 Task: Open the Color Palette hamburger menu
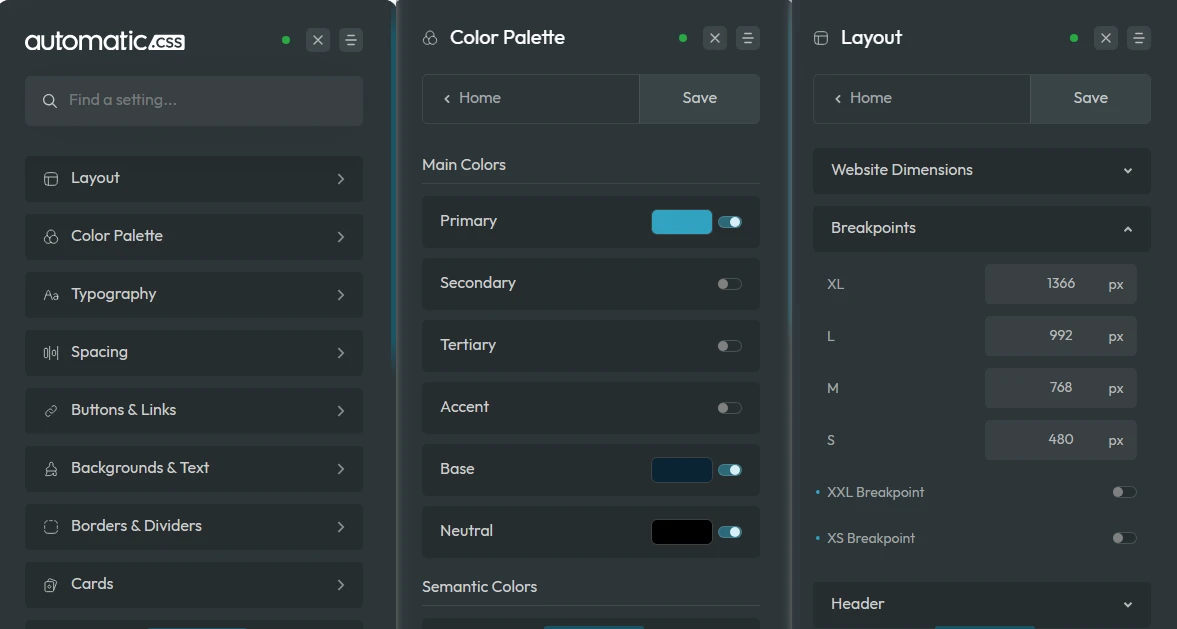pos(748,37)
